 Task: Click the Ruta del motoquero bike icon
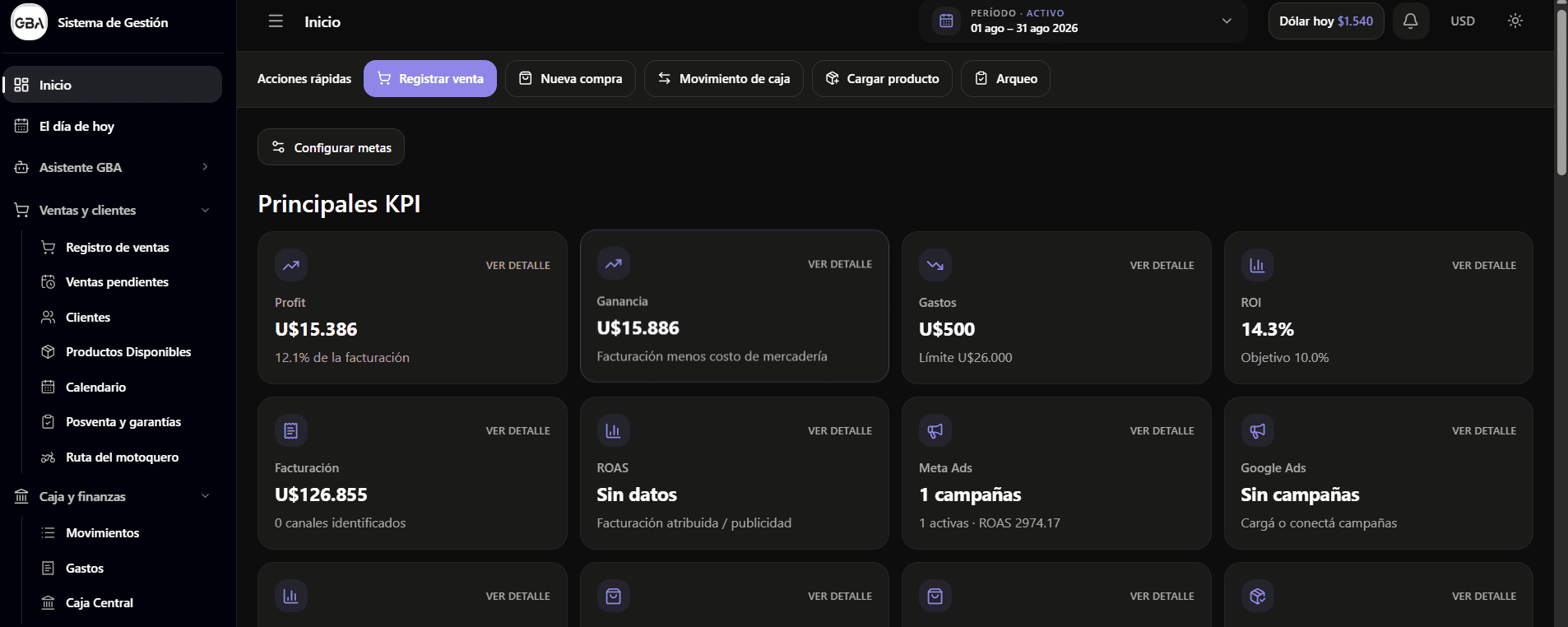click(49, 457)
